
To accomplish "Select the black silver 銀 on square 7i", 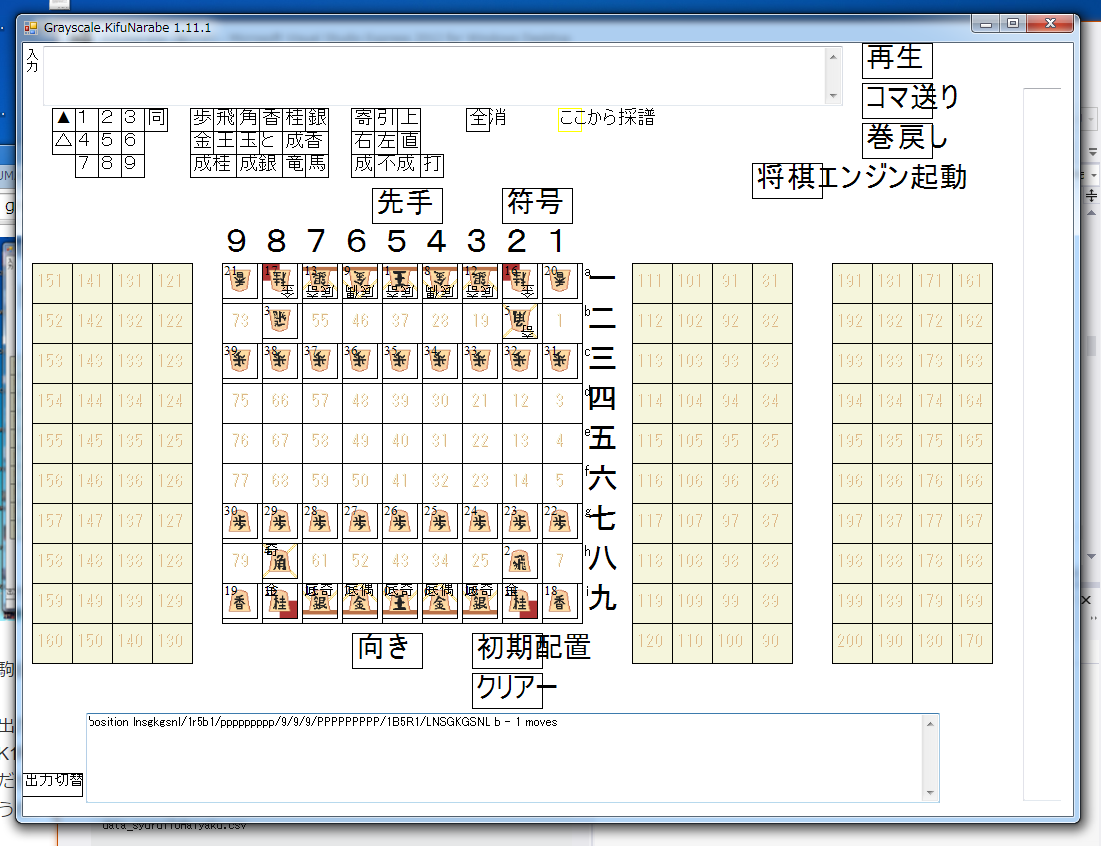I will pos(320,601).
